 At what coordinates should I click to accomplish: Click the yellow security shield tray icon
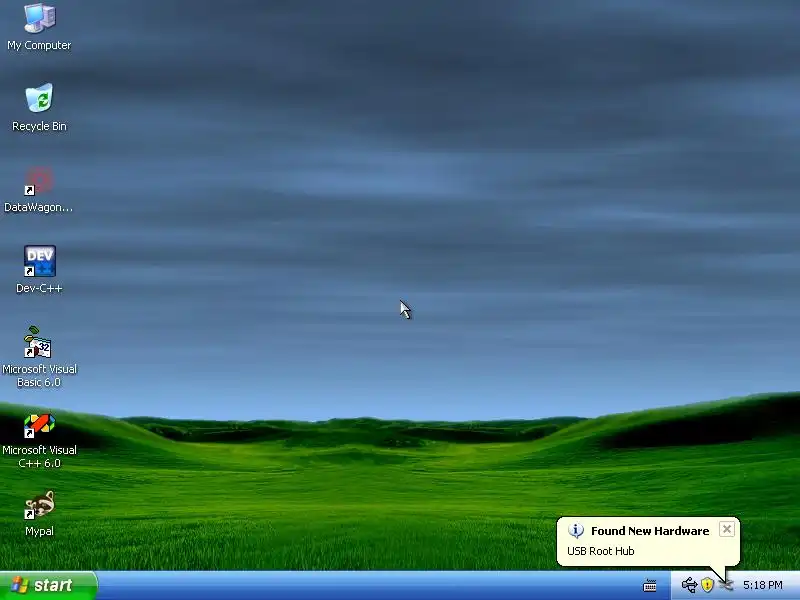coord(707,585)
